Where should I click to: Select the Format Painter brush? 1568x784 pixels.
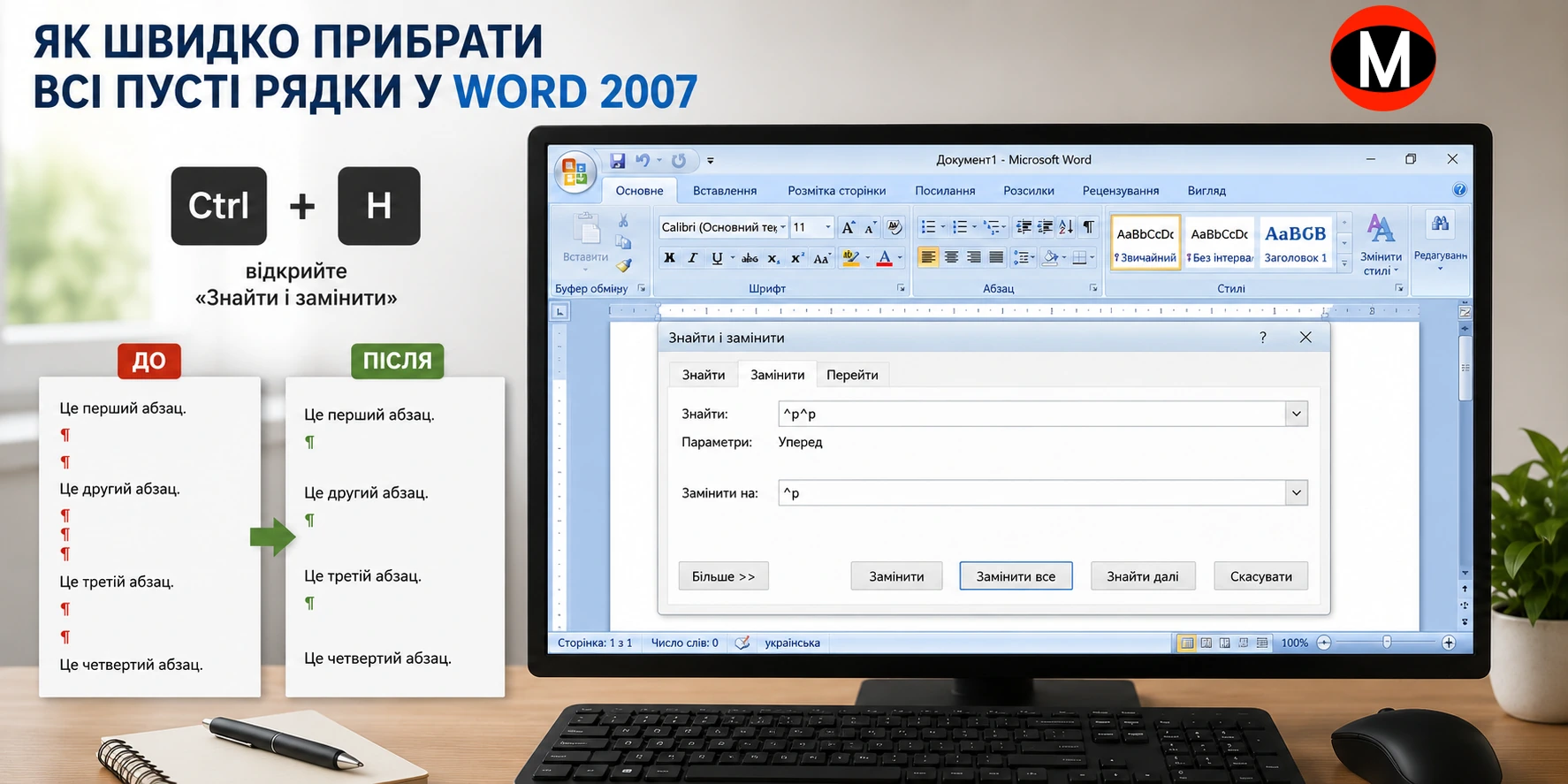pyautogui.click(x=623, y=265)
